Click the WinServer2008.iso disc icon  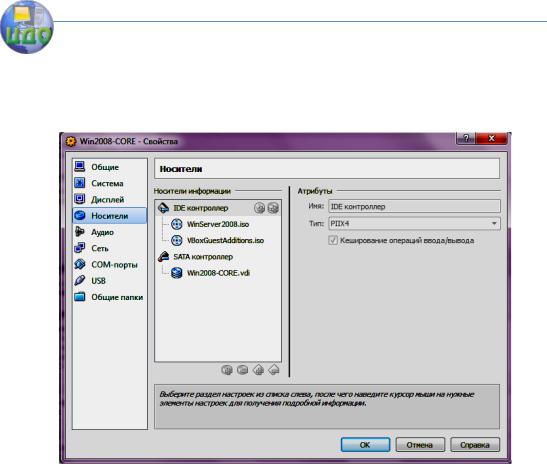tap(177, 224)
